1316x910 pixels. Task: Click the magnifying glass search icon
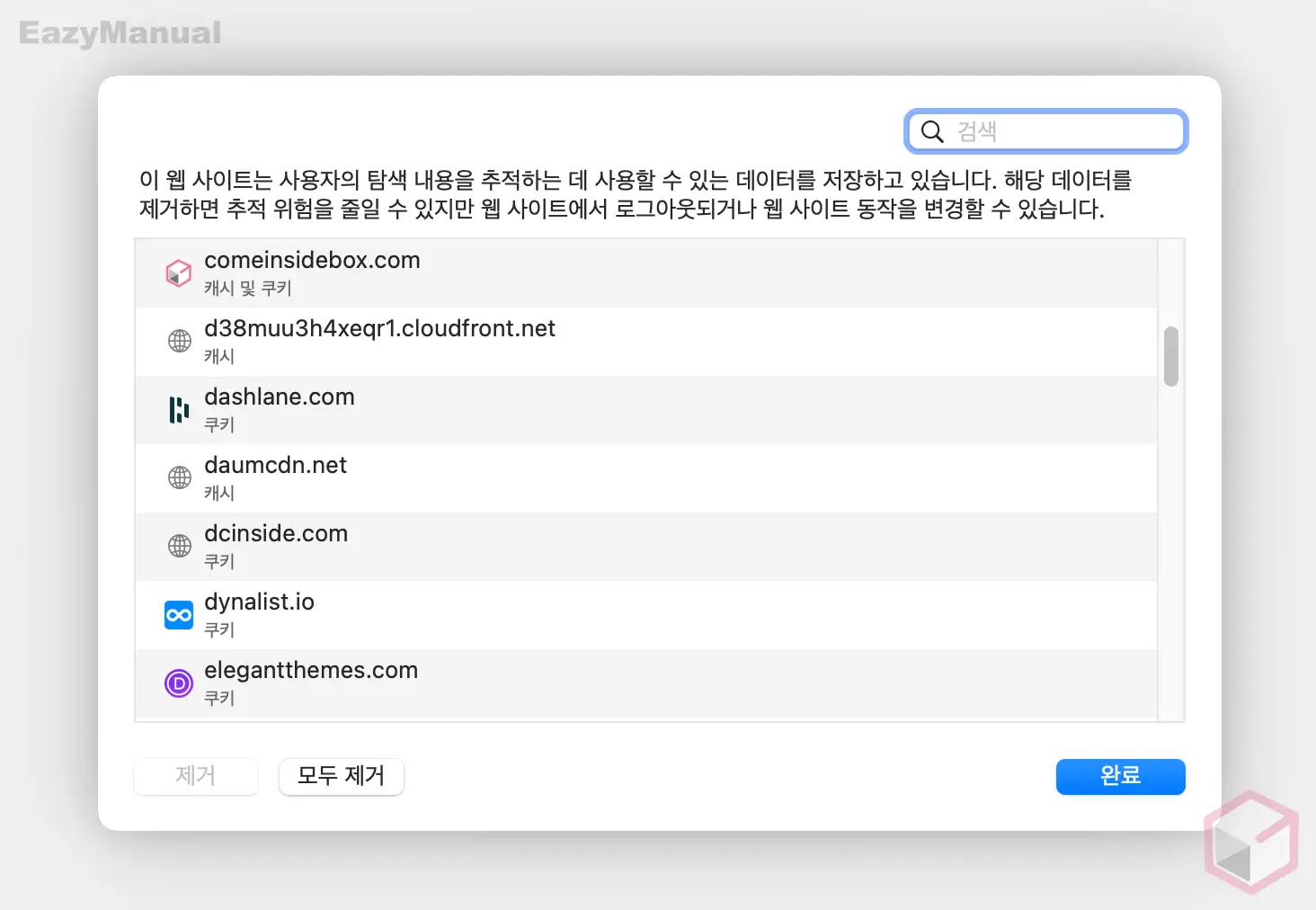point(932,132)
